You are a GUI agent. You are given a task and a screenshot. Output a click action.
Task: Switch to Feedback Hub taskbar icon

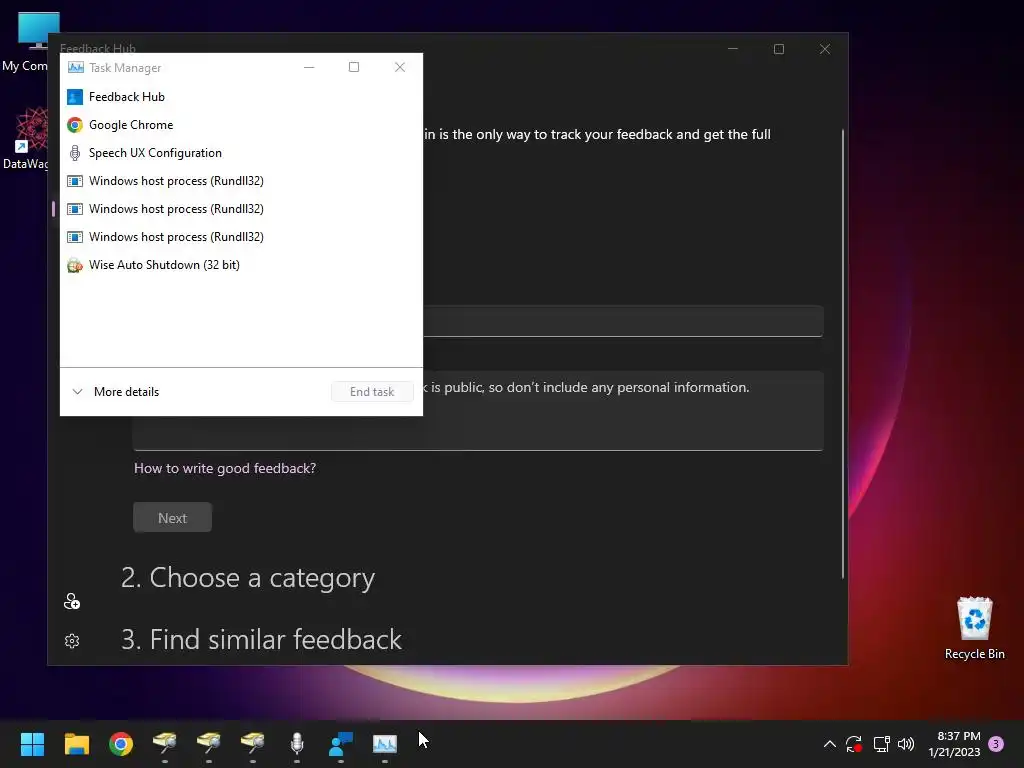pos(341,744)
